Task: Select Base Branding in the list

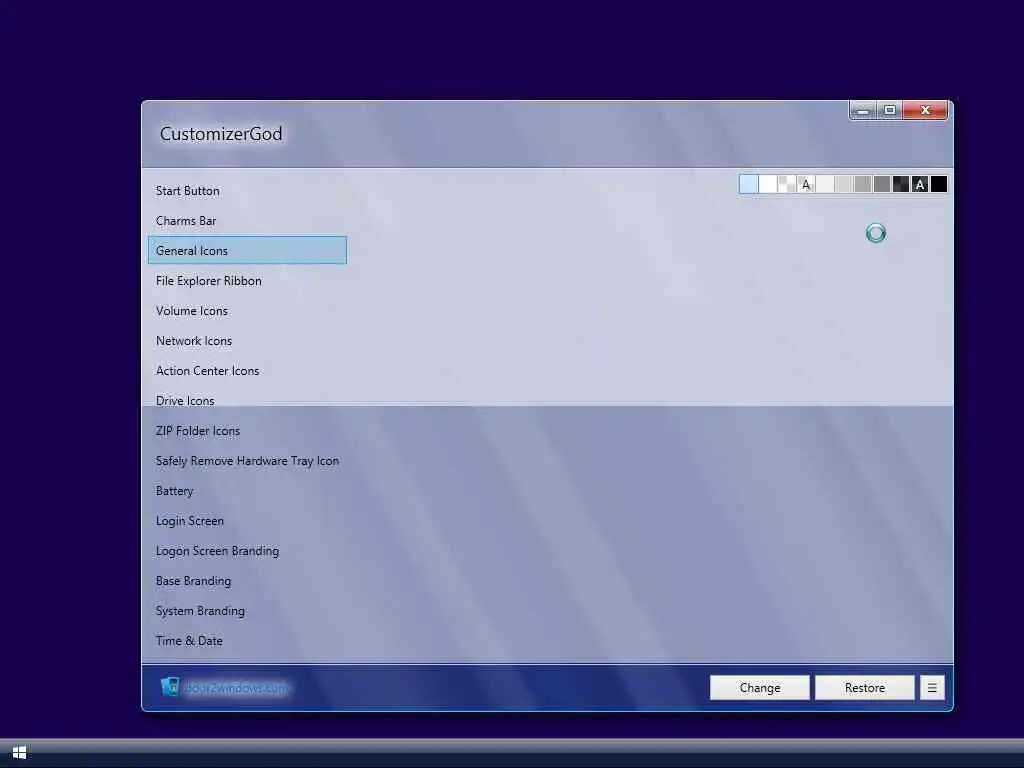Action: coord(248,581)
